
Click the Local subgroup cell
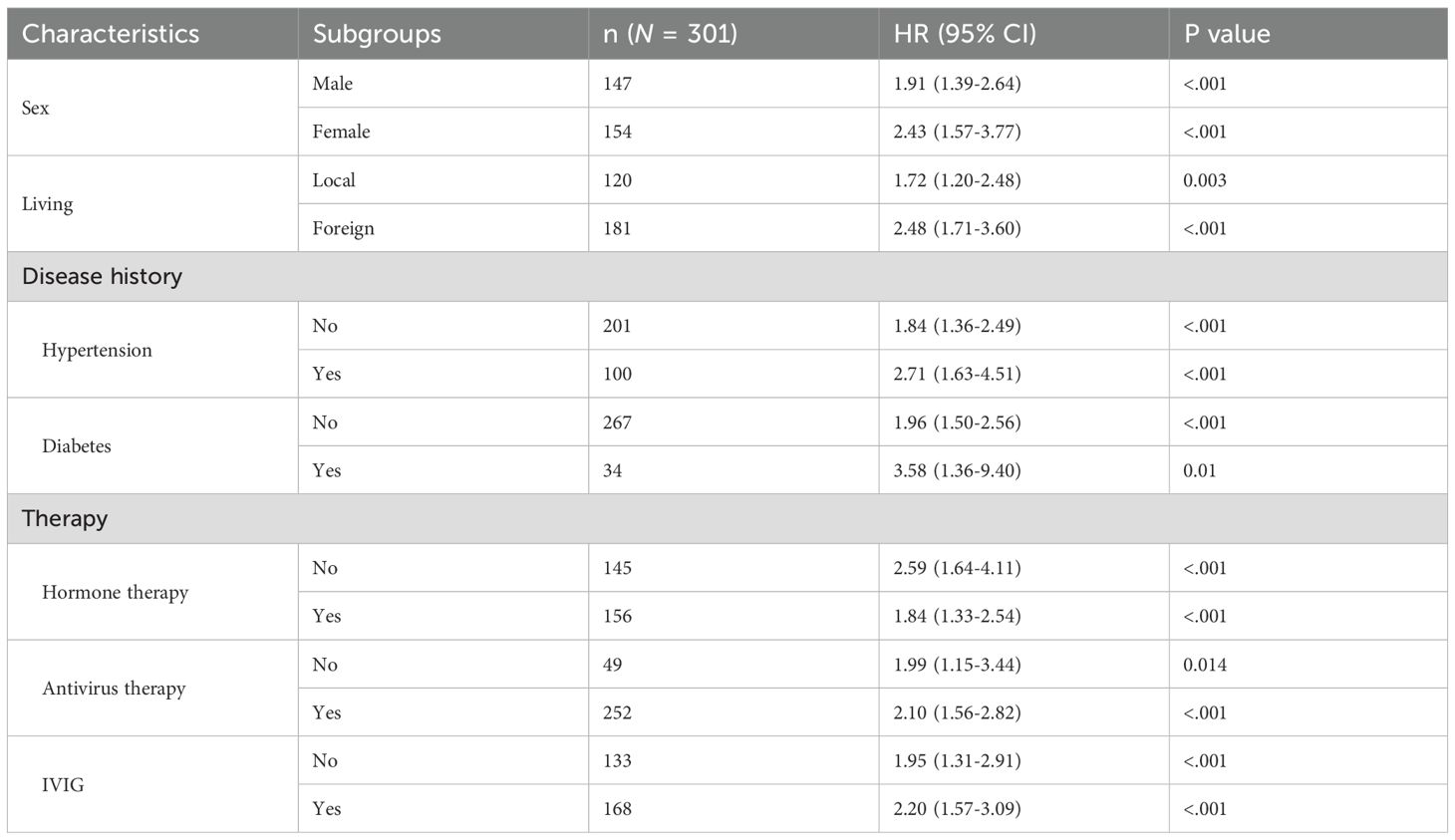[334, 180]
